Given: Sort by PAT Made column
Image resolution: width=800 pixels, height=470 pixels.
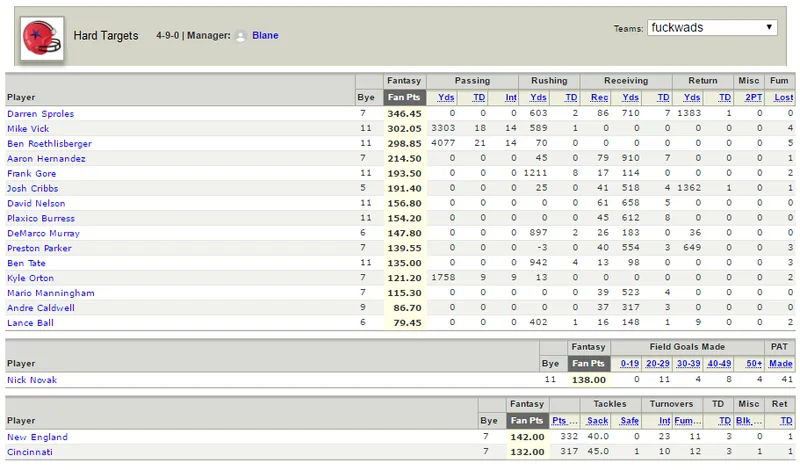Looking at the screenshot, I should tap(781, 364).
